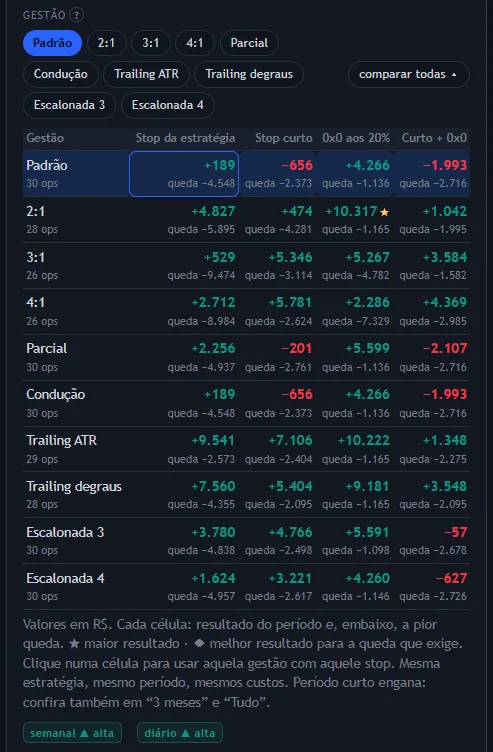Click the semanal alta trend badge
Viewport: 493px width, 752px height.
(72, 733)
